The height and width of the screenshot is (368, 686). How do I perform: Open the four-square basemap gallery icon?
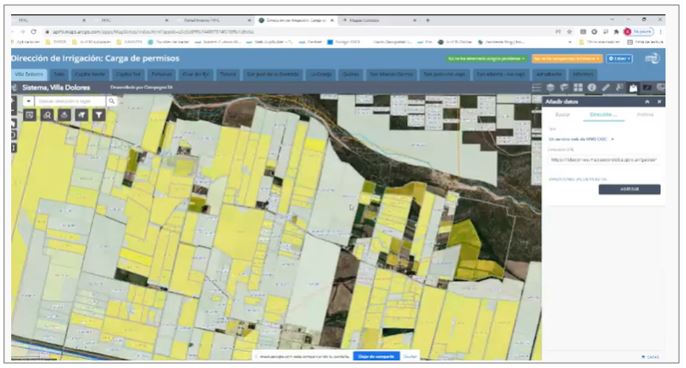pyautogui.click(x=578, y=88)
